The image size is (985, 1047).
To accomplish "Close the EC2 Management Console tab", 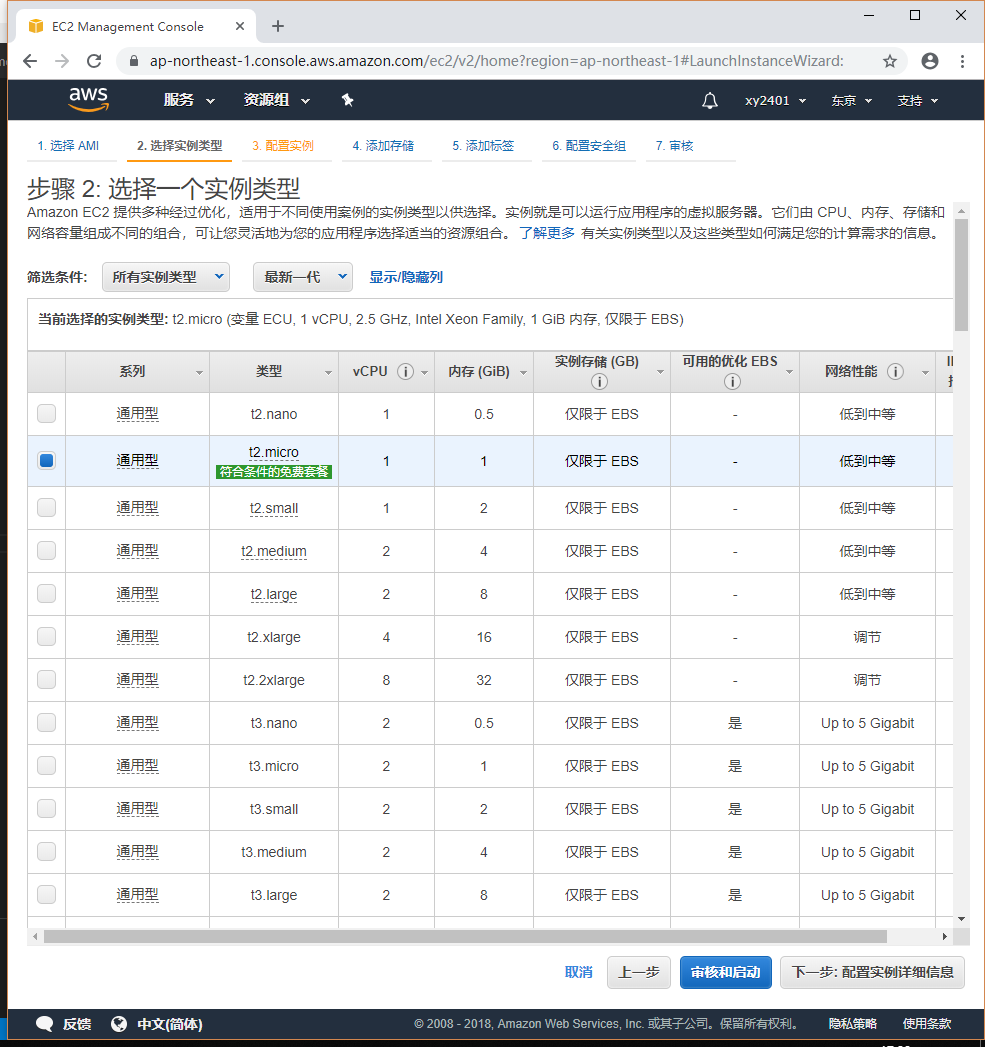I will pos(240,26).
